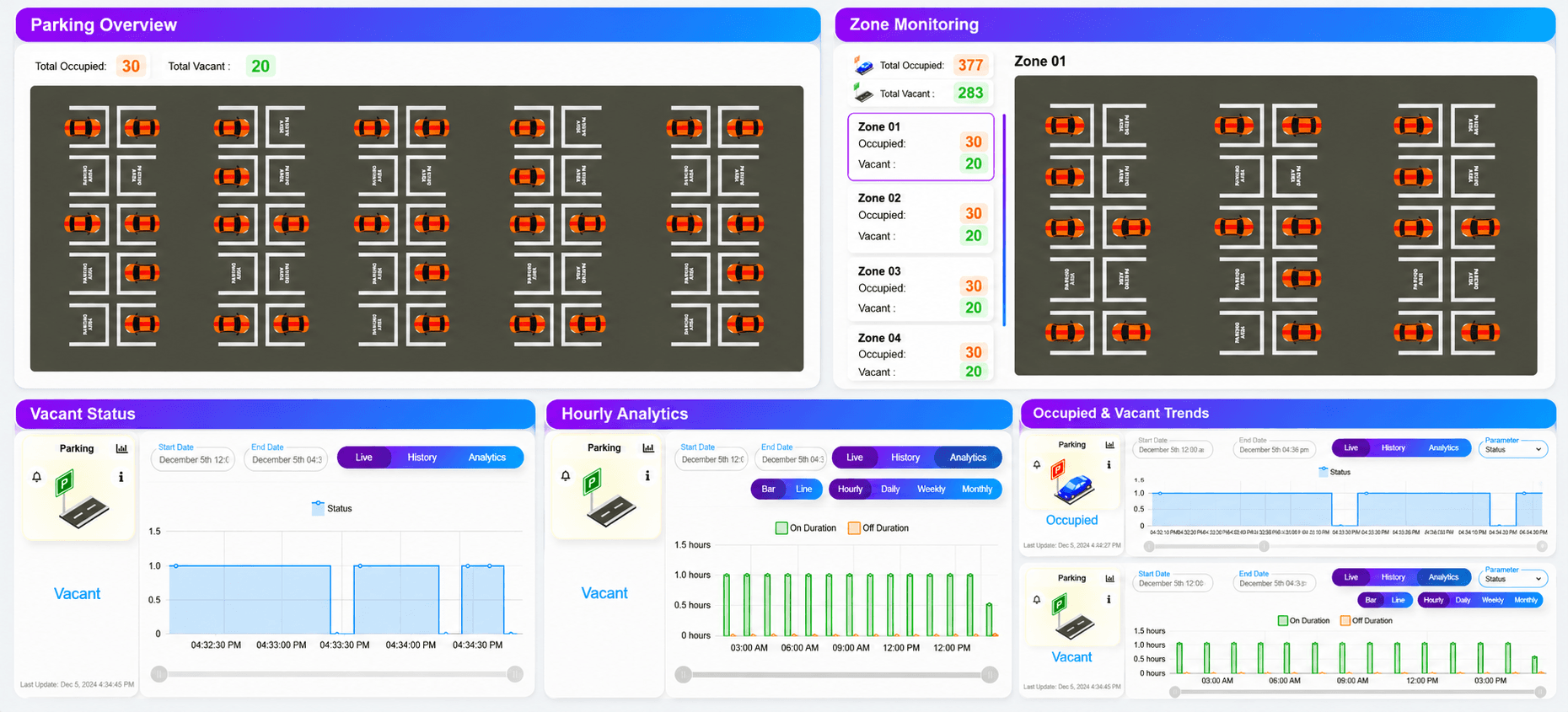Open Parameter dropdown in the Occupied trends widget
Image resolution: width=1568 pixels, height=712 pixels.
coord(1514,449)
